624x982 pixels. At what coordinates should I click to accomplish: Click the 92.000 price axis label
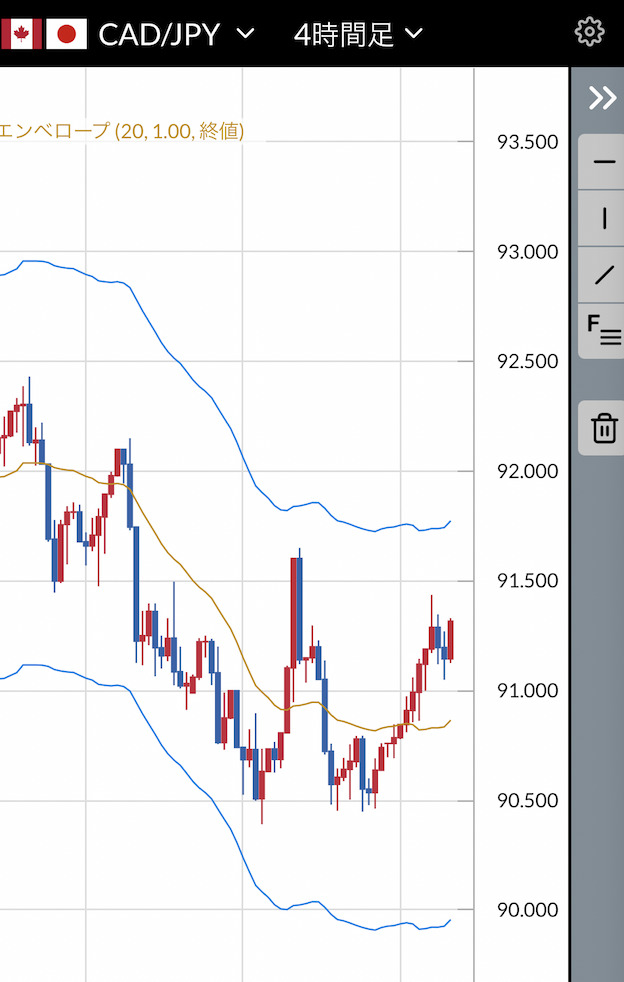pos(527,471)
